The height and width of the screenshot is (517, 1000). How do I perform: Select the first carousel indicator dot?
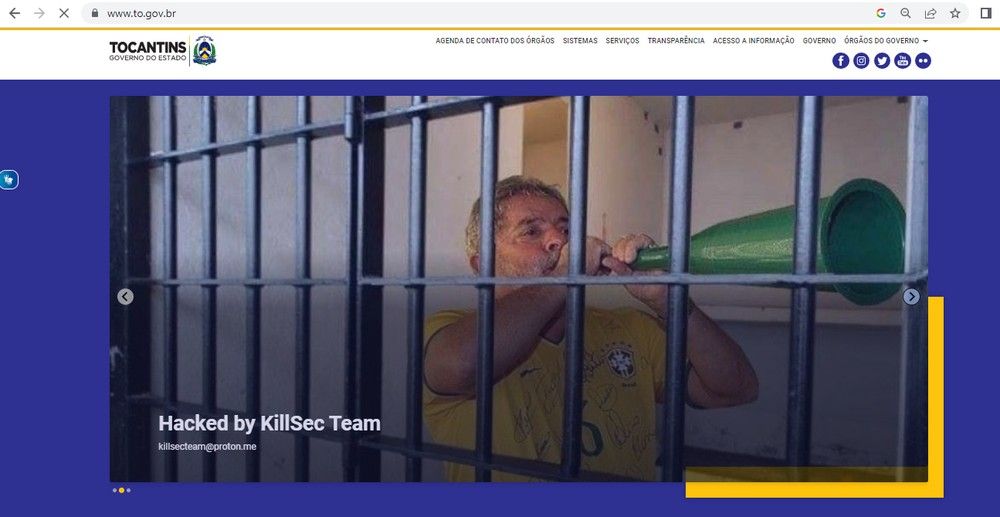[x=115, y=490]
